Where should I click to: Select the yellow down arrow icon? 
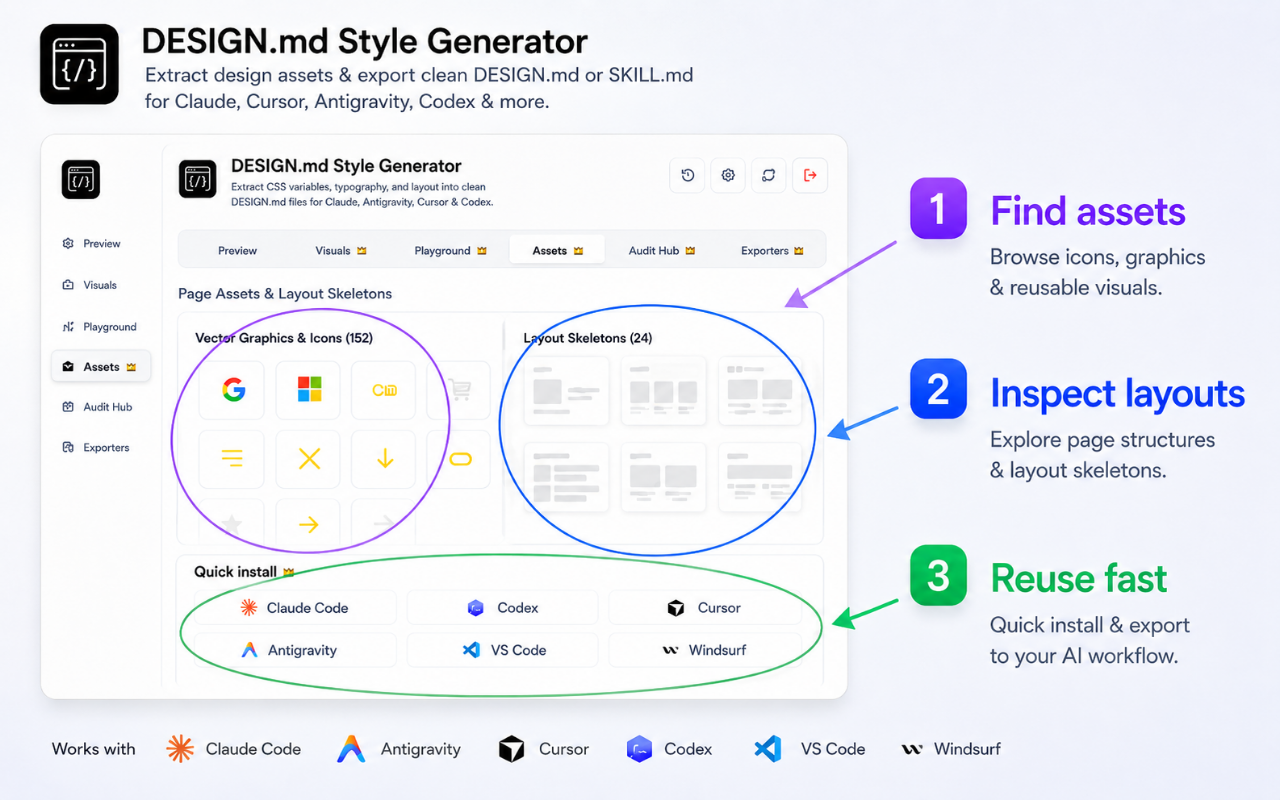coord(385,459)
